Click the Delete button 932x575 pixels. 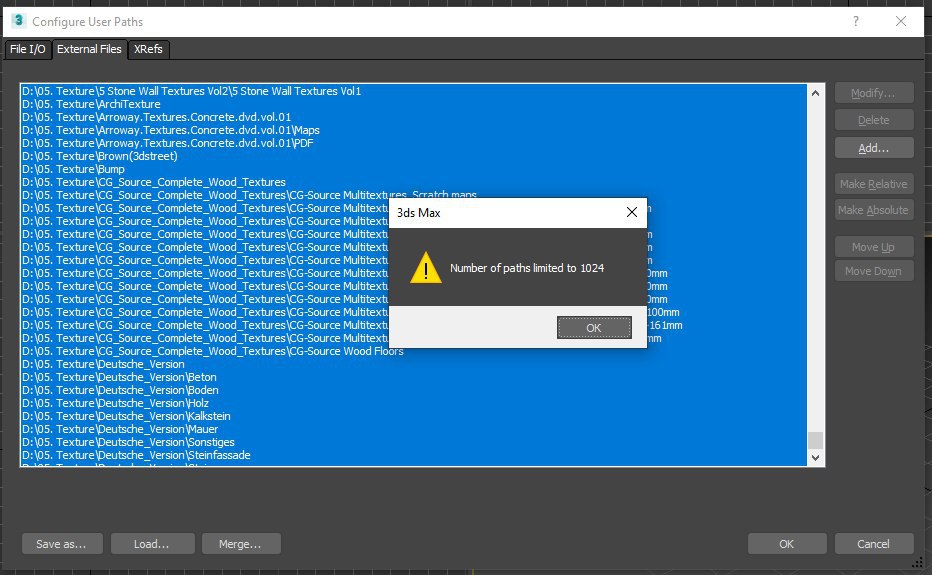(x=873, y=120)
